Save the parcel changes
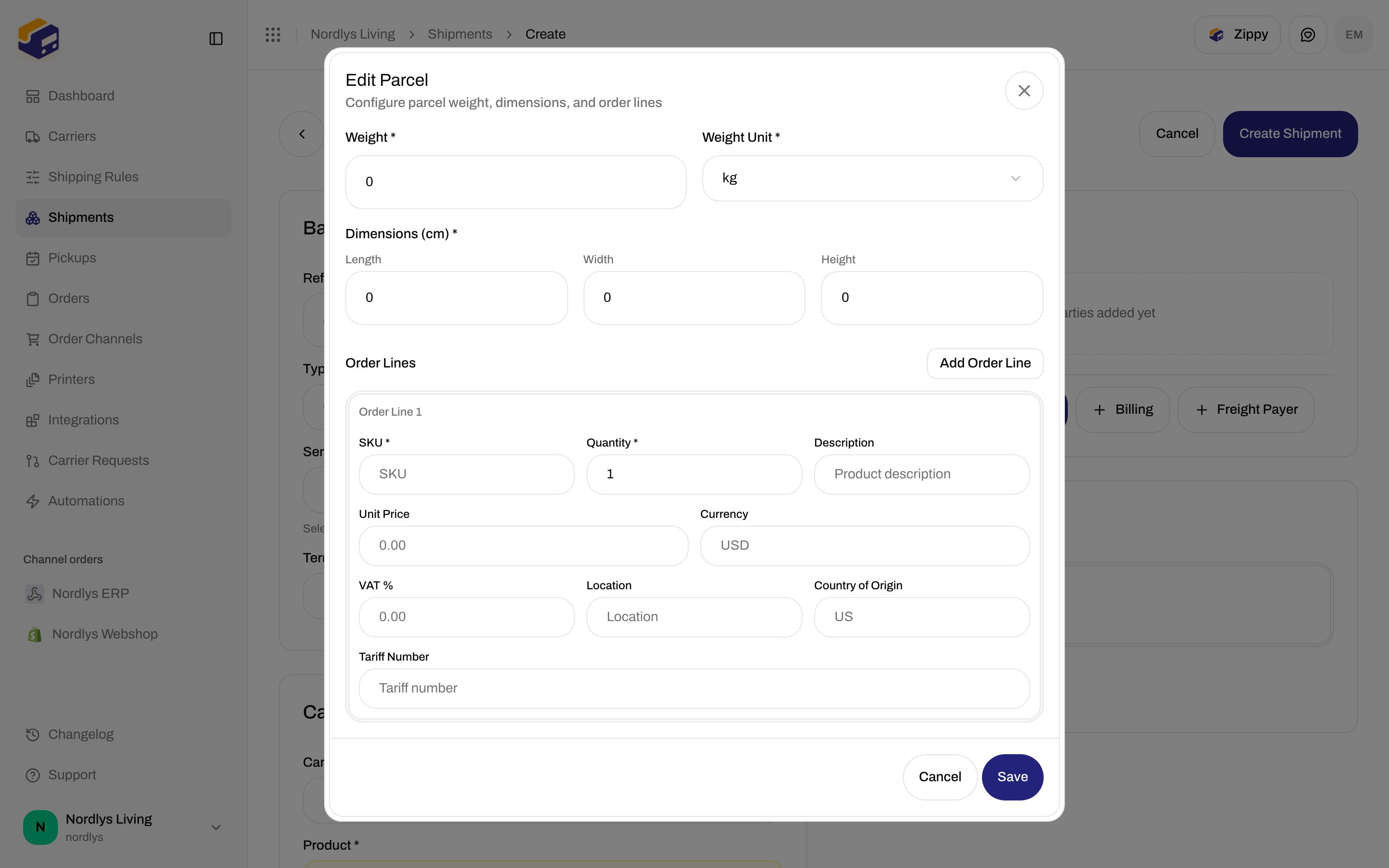 [1012, 777]
